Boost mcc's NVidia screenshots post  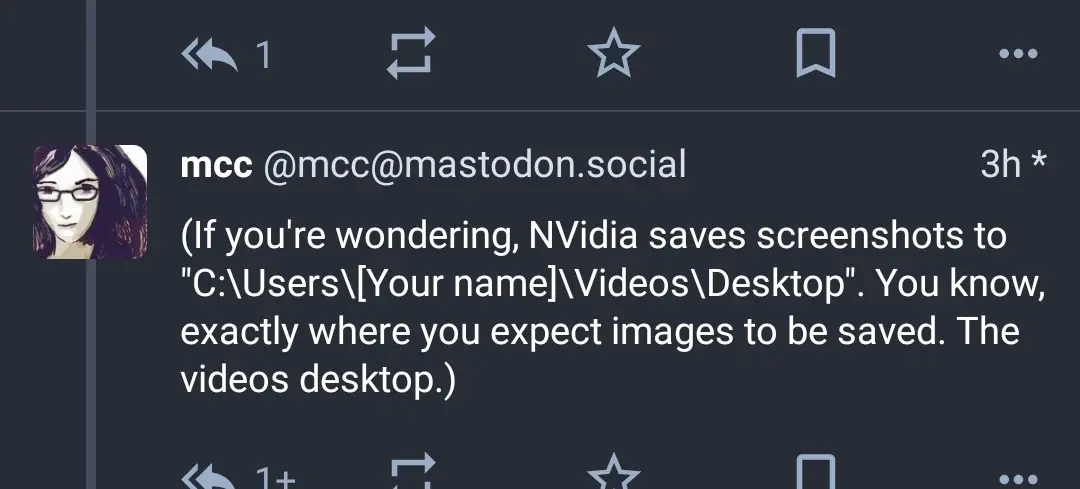click(x=411, y=472)
